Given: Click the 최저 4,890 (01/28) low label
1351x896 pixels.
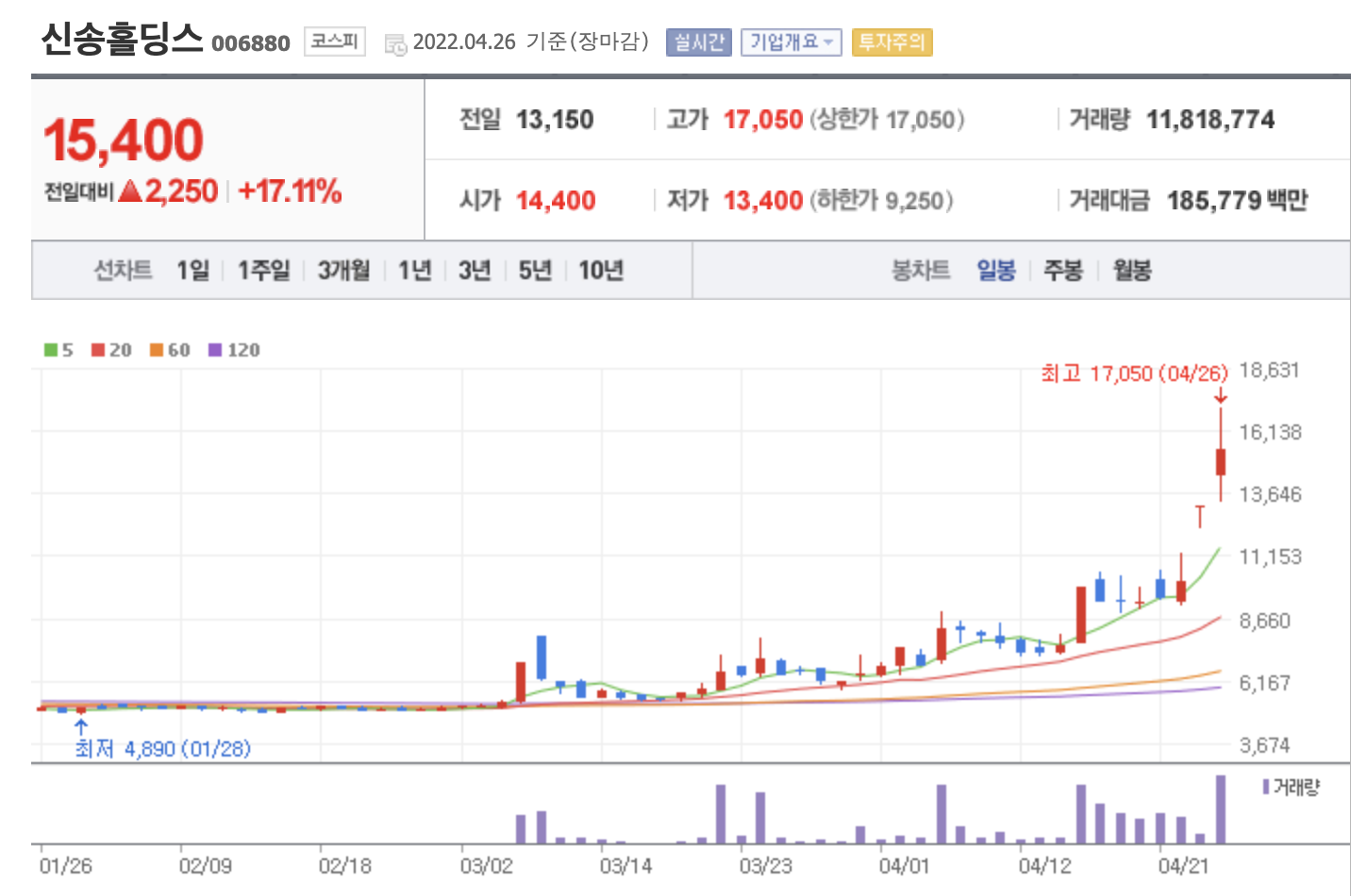Looking at the screenshot, I should pyautogui.click(x=162, y=749).
